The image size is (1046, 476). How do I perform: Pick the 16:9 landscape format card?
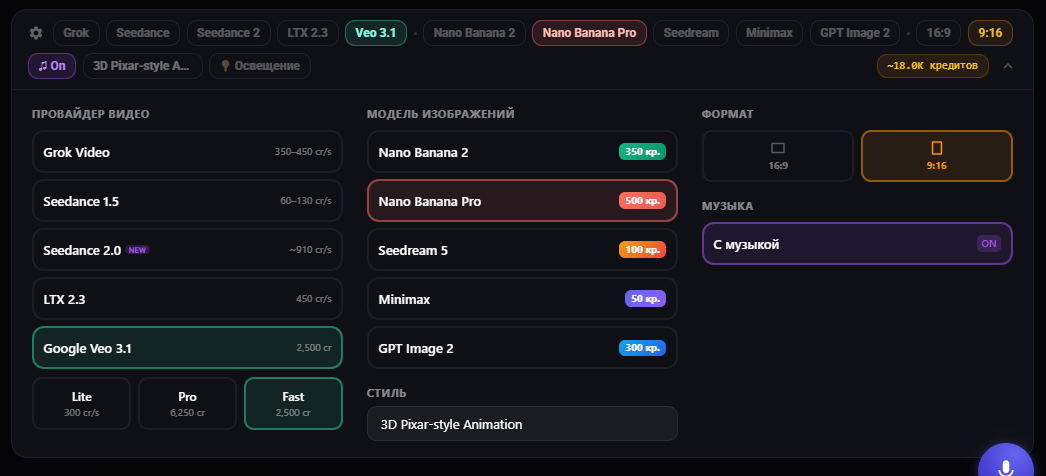[x=778, y=156]
